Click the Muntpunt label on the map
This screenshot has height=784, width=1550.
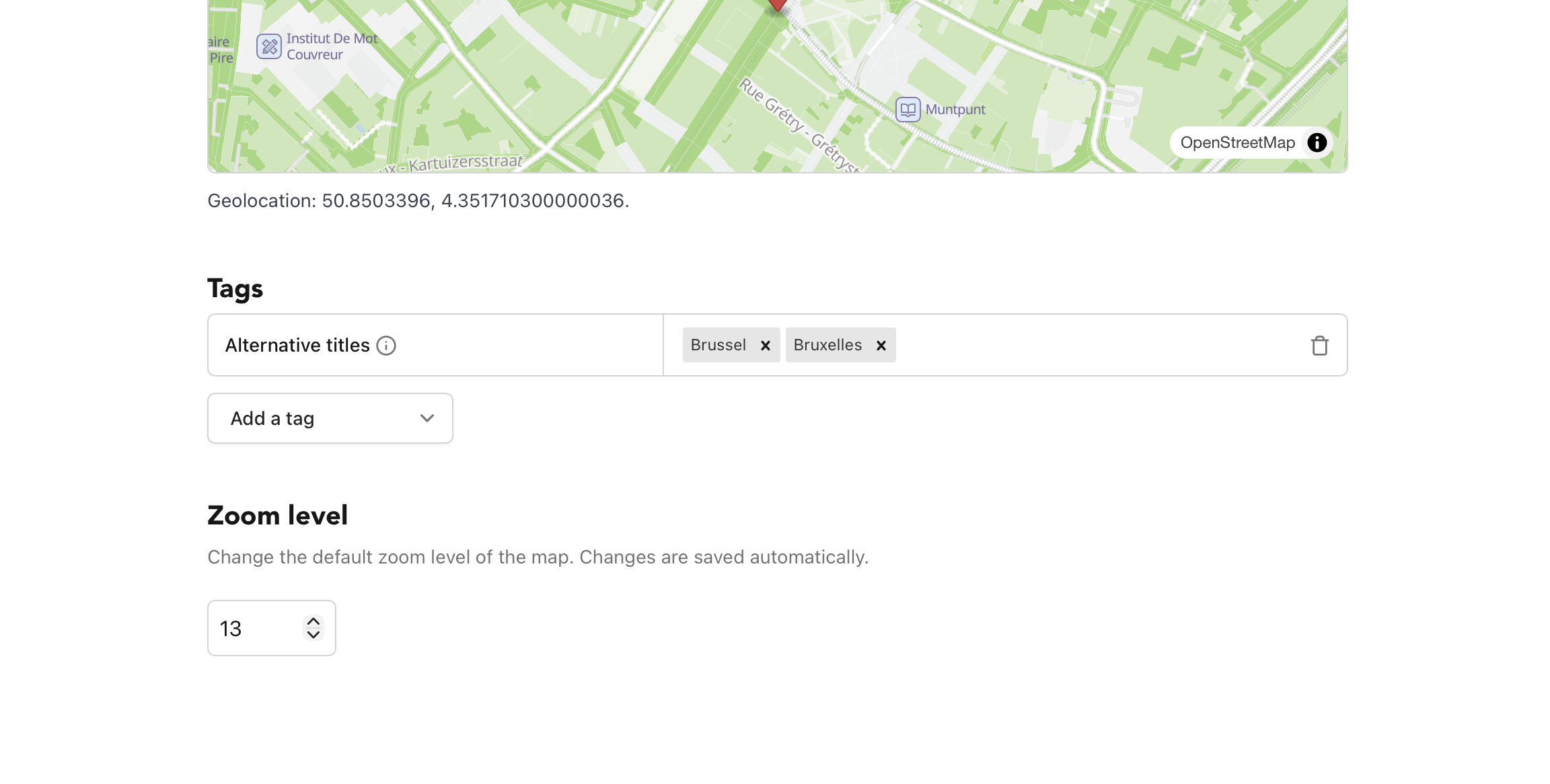(x=955, y=110)
